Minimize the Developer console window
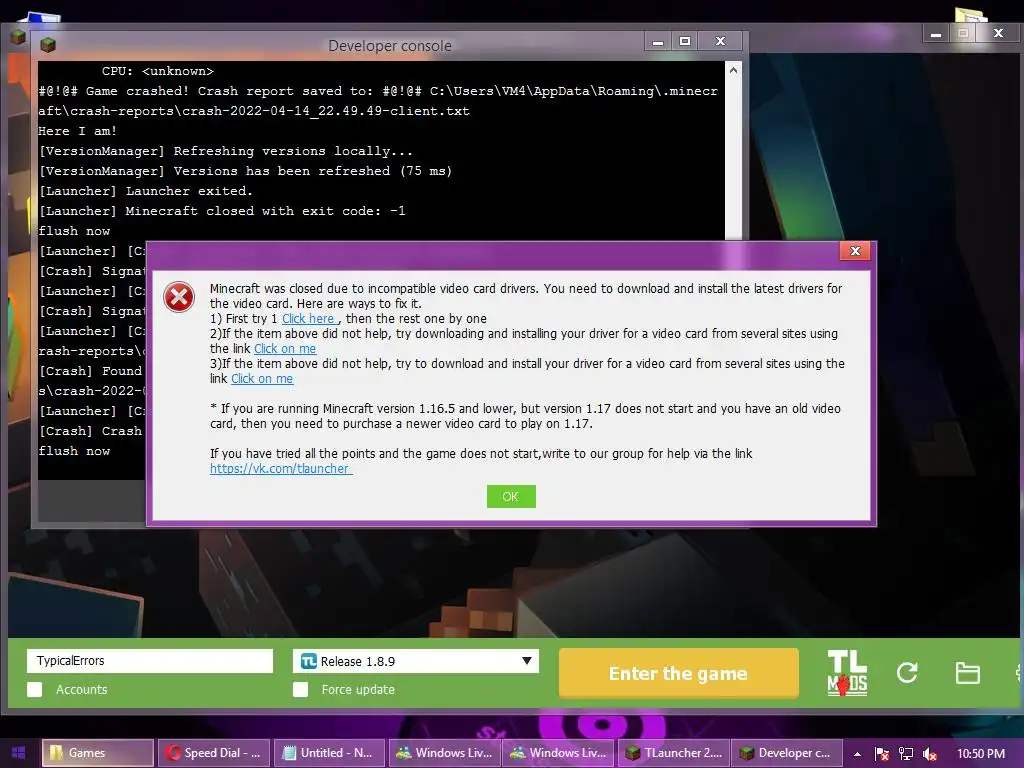Image resolution: width=1024 pixels, height=768 pixels. click(x=658, y=42)
